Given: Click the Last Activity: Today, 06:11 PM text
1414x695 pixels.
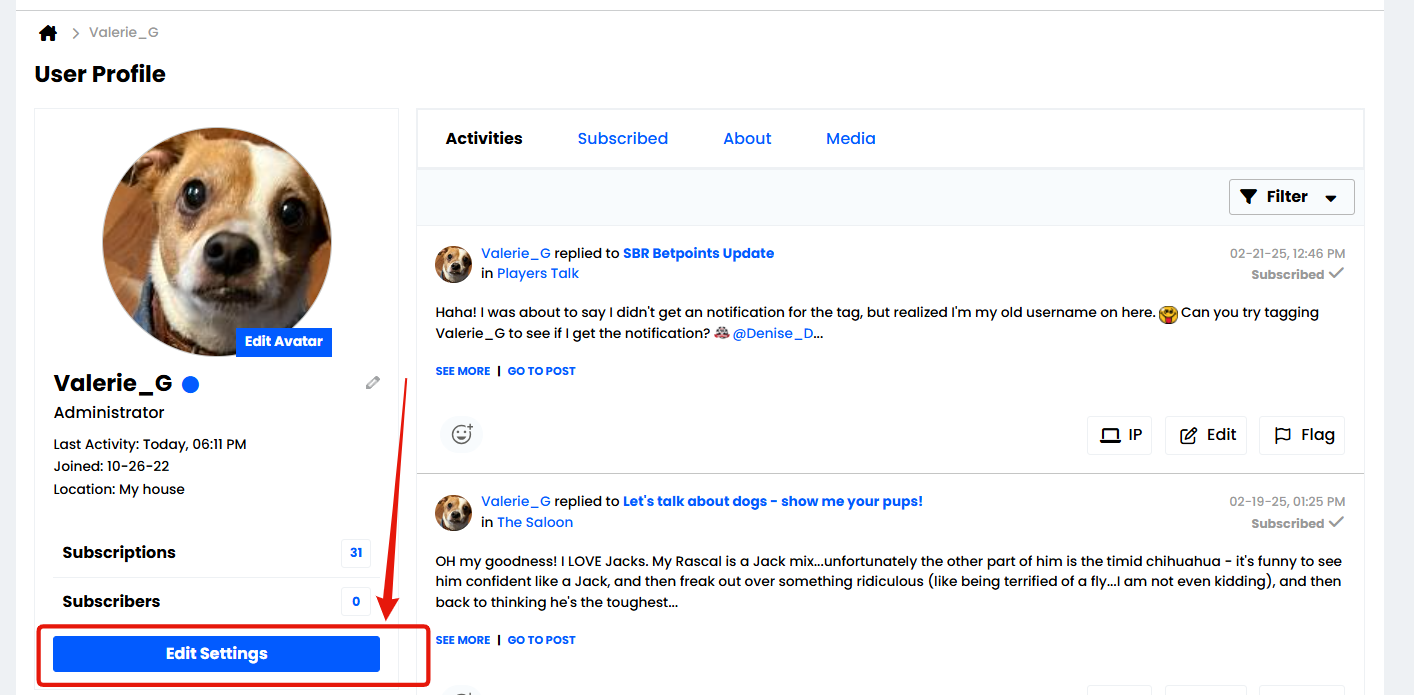Looking at the screenshot, I should click(150, 444).
